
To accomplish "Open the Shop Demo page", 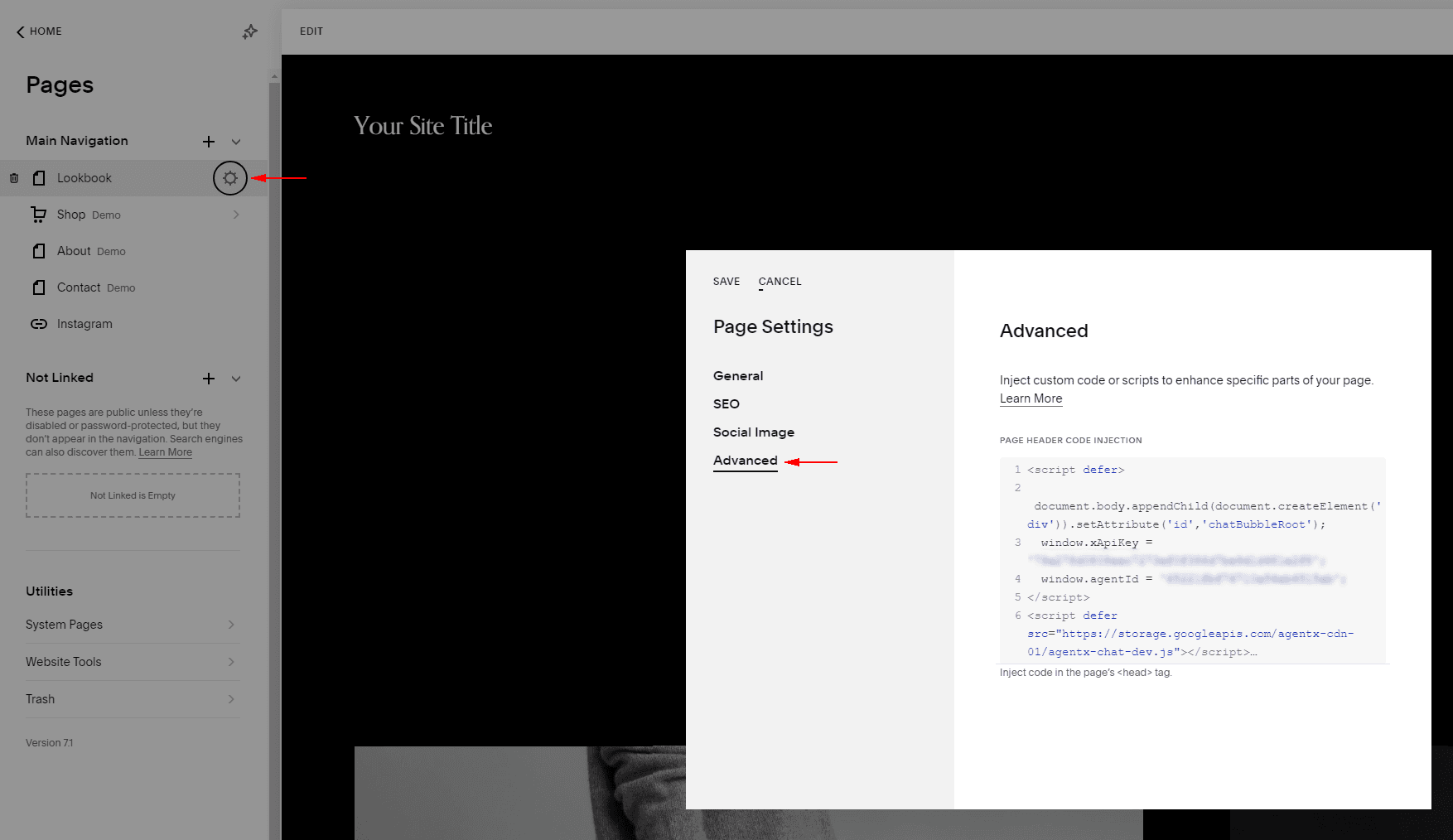I will click(89, 215).
